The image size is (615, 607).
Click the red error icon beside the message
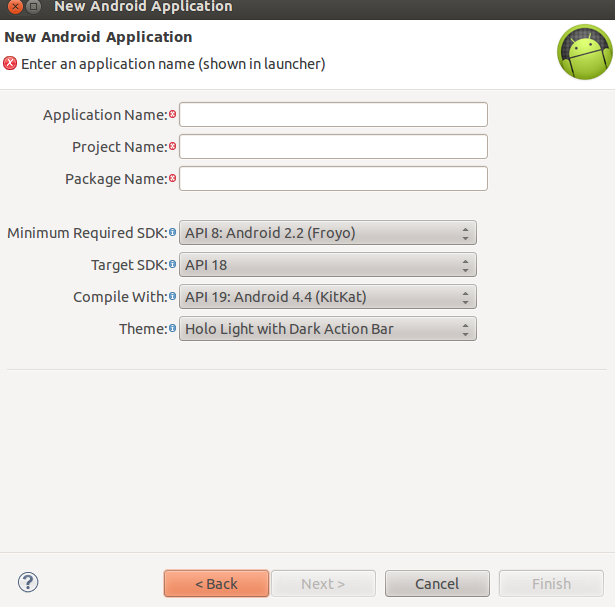(10, 63)
